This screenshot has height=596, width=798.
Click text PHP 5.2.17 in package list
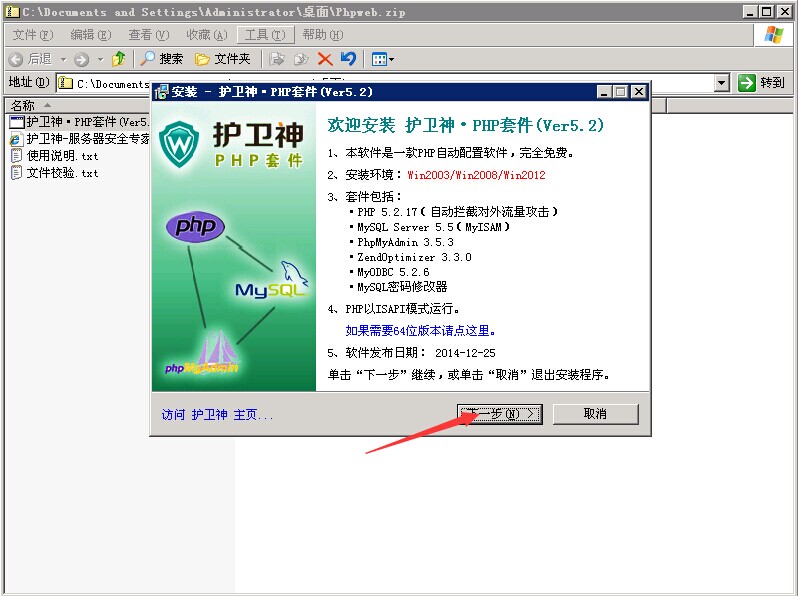[387, 212]
